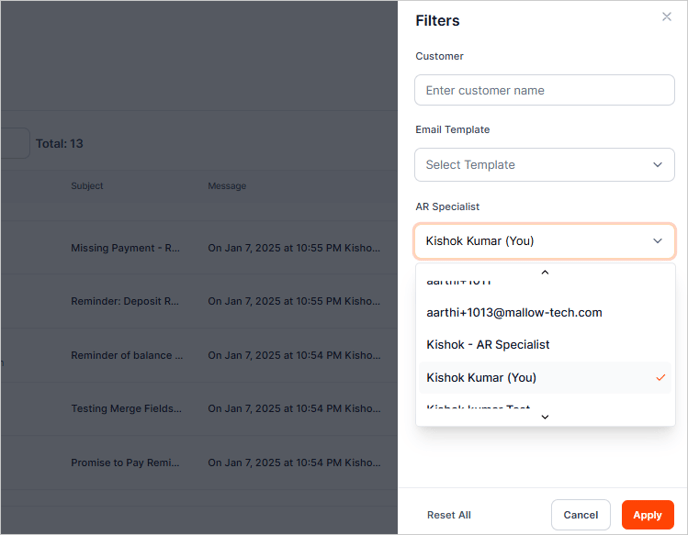Focus the Enter customer name field

tap(544, 90)
